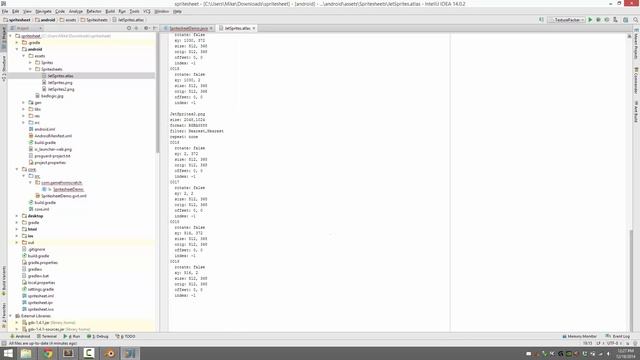Open the Navigate menu
This screenshot has height=360, width=640.
click(43, 11)
